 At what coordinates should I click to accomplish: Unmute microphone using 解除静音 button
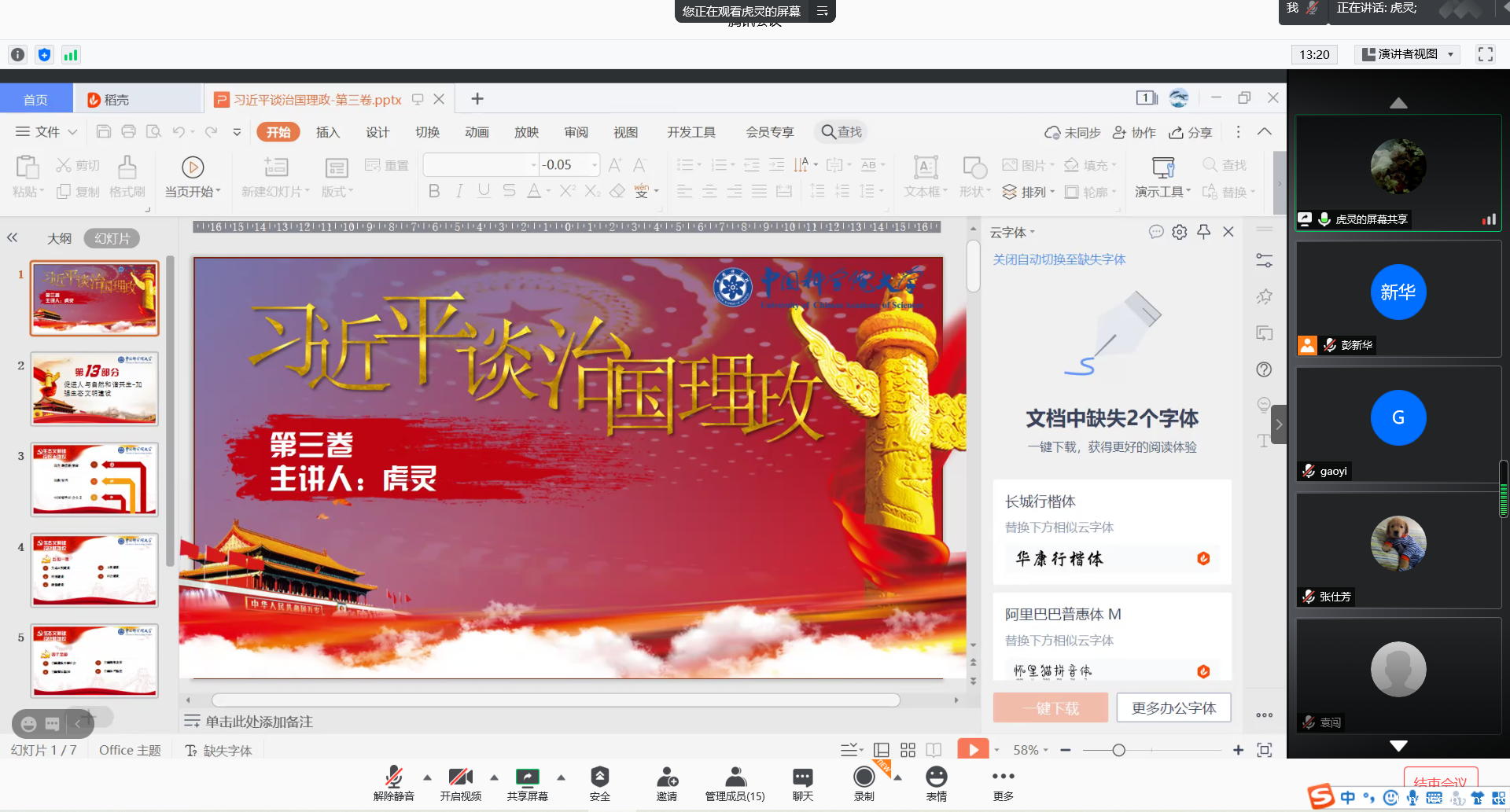[x=393, y=778]
